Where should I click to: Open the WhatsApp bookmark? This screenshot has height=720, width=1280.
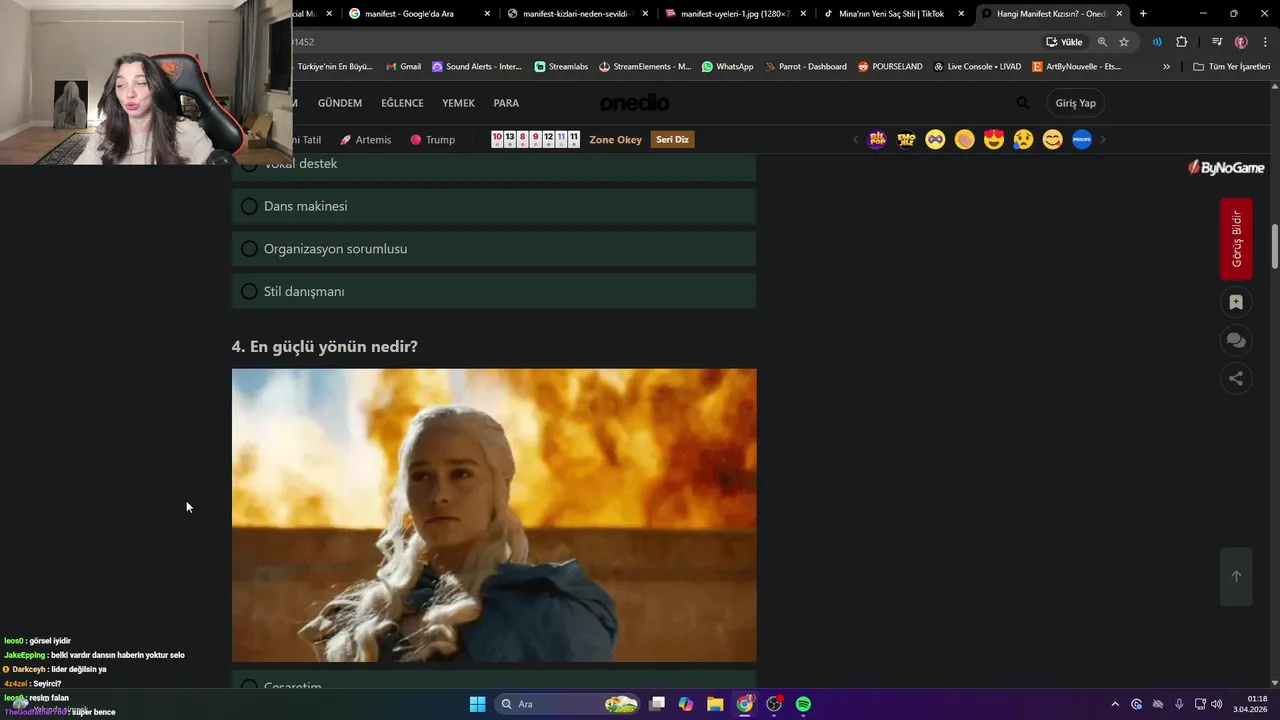pos(727,66)
